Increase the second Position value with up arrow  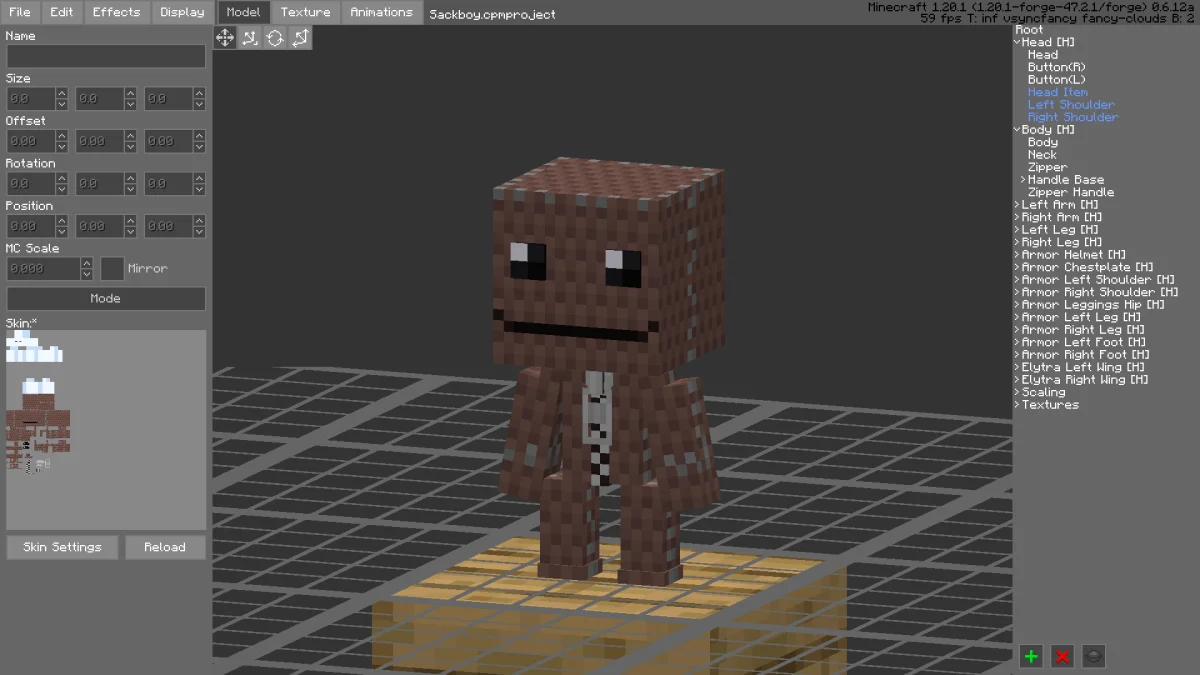pyautogui.click(x=130, y=221)
